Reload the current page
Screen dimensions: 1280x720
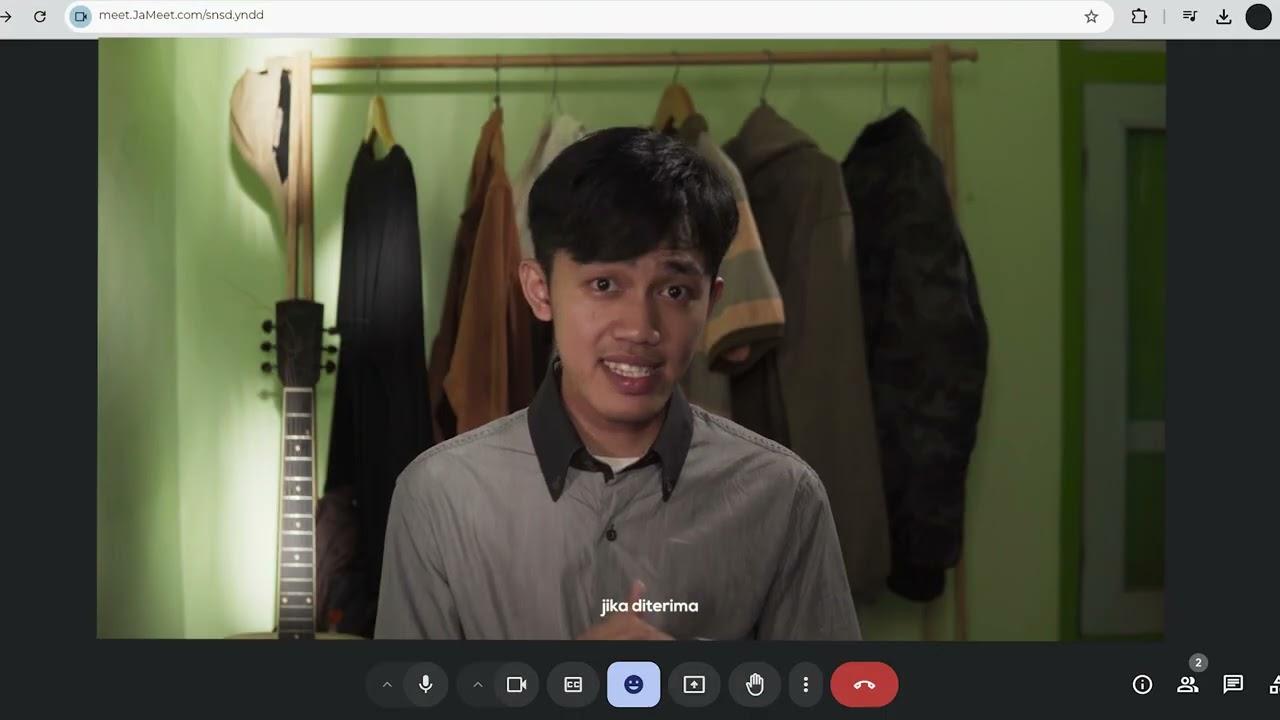point(40,16)
